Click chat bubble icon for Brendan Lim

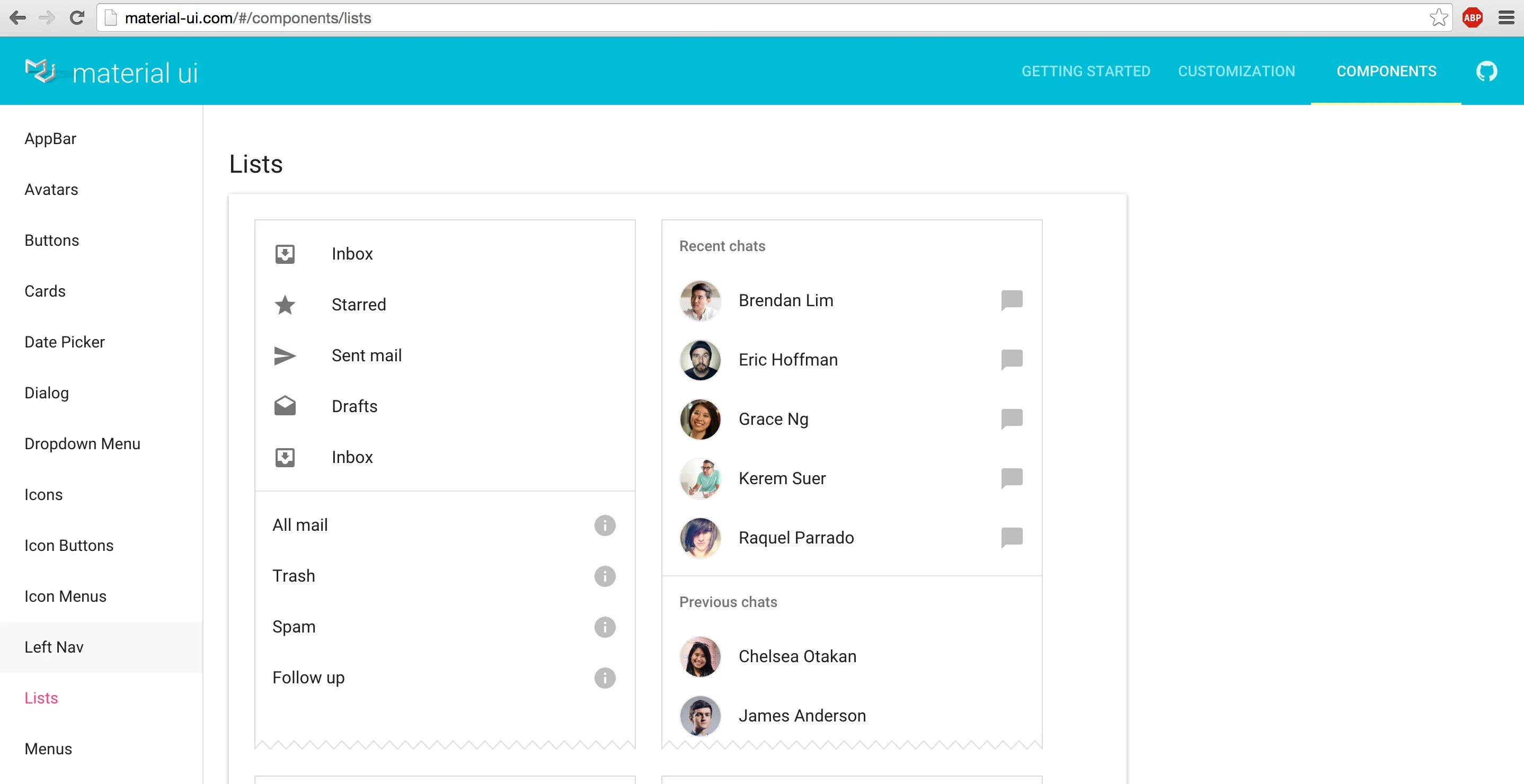pyautogui.click(x=1012, y=300)
